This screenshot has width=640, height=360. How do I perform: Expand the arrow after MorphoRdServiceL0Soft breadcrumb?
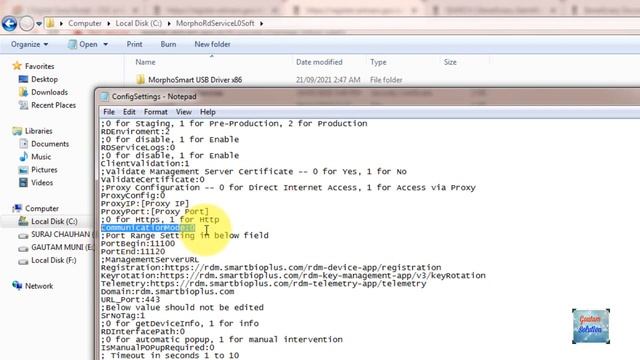pyautogui.click(x=261, y=24)
